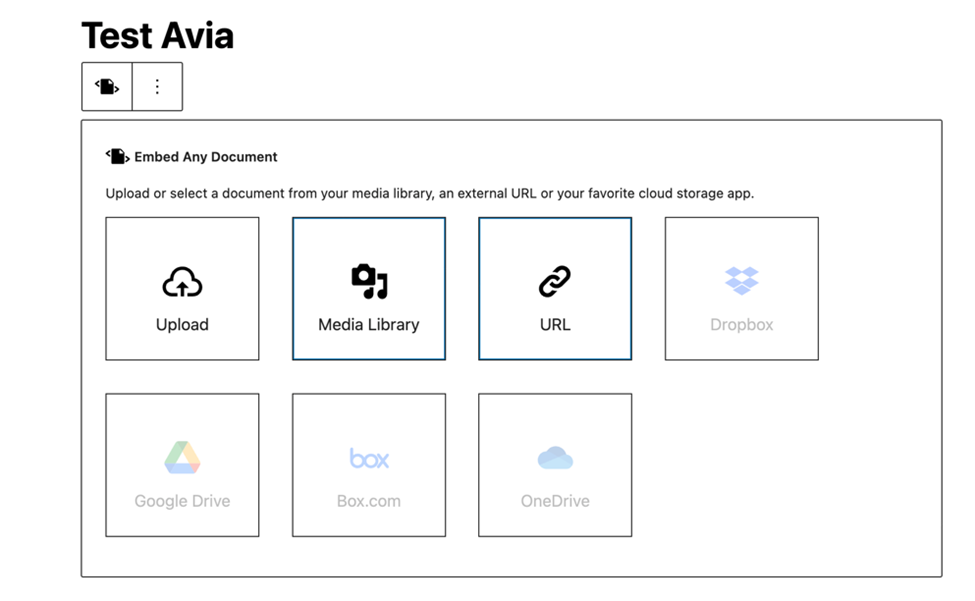Click the Embed Any Document block type icon in toolbar

[107, 87]
